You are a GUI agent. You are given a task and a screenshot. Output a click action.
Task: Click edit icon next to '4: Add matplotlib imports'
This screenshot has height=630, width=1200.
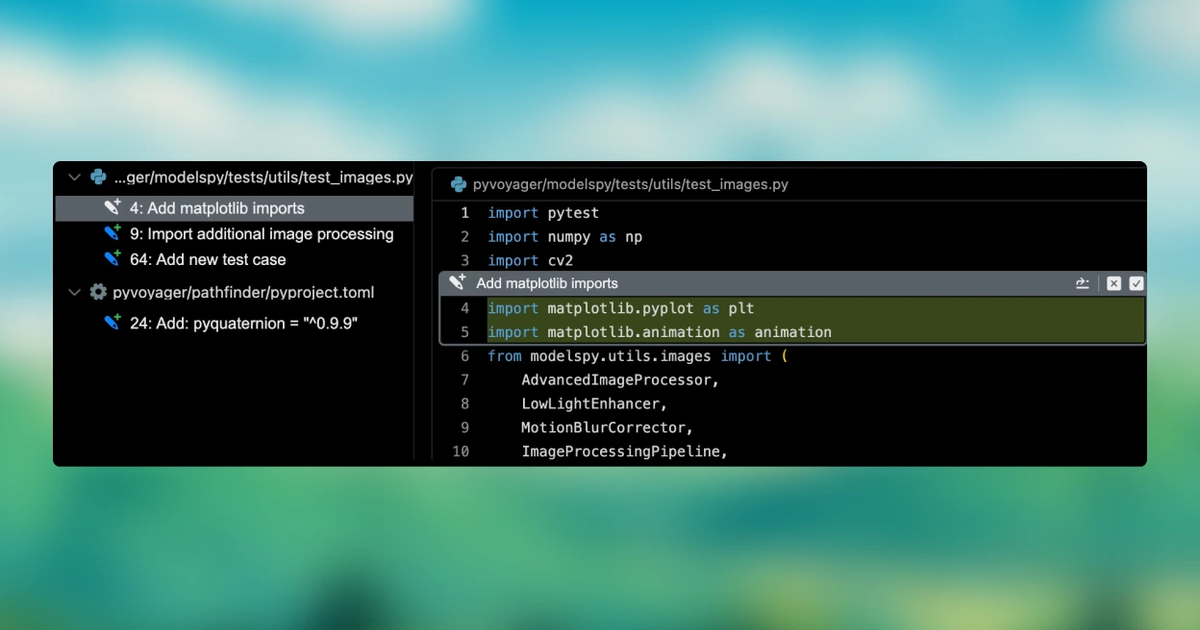pyautogui.click(x=113, y=208)
